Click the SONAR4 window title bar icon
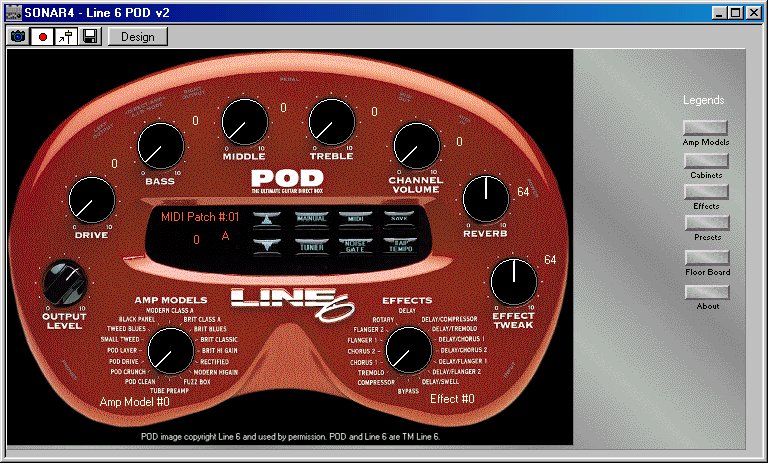 point(13,12)
